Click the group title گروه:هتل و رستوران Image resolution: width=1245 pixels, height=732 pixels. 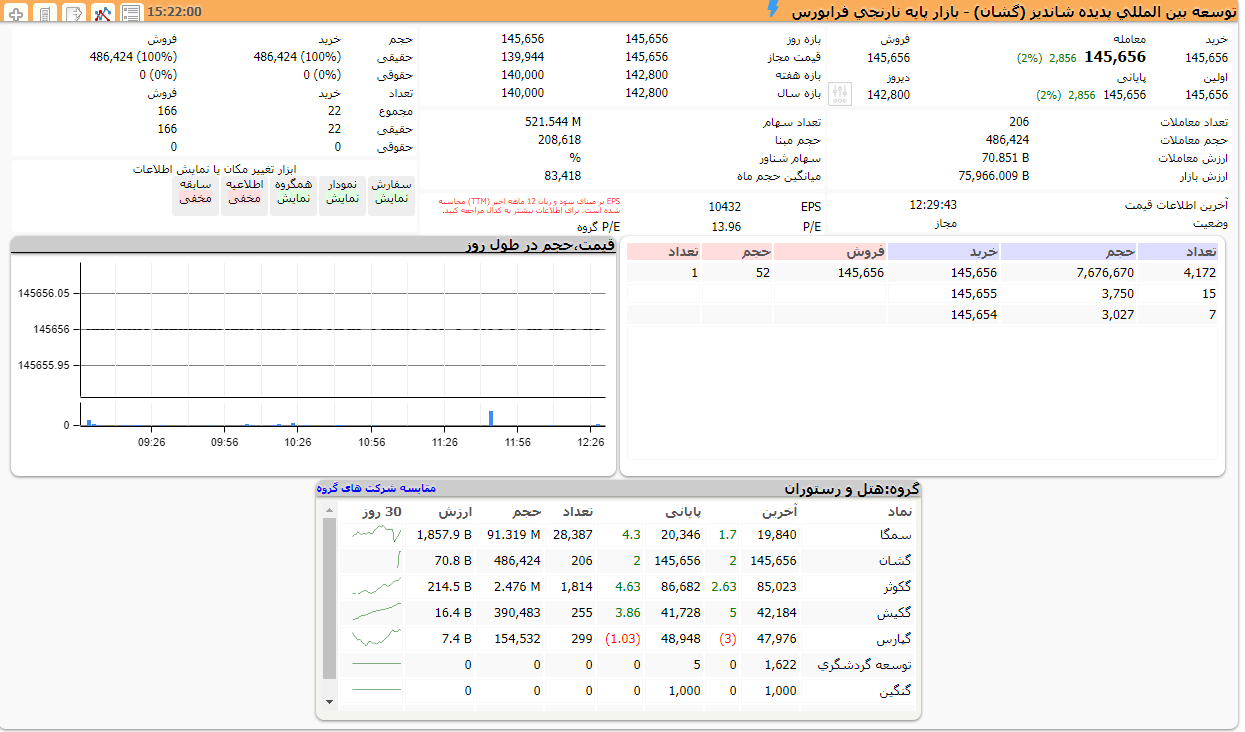pos(852,489)
